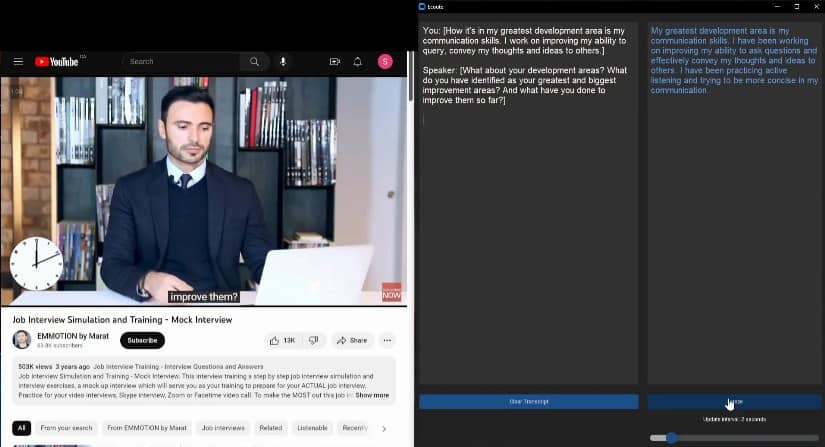This screenshot has height=447, width=825.
Task: Dislike the video with thumbs down
Action: pyautogui.click(x=313, y=340)
